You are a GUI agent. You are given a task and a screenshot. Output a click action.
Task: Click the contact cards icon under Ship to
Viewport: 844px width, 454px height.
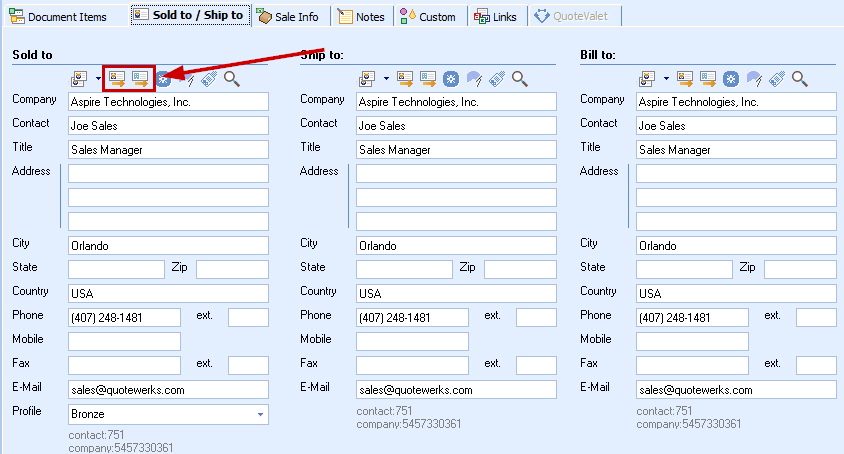[367, 78]
